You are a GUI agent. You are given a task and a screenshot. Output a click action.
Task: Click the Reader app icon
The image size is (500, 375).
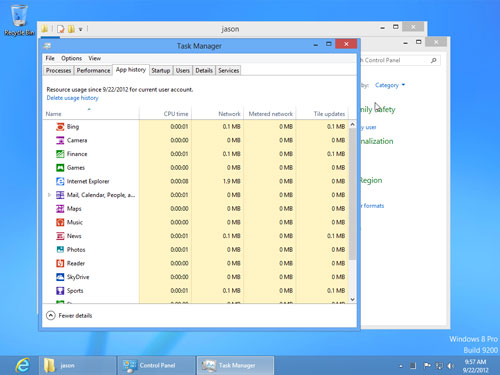click(60, 263)
